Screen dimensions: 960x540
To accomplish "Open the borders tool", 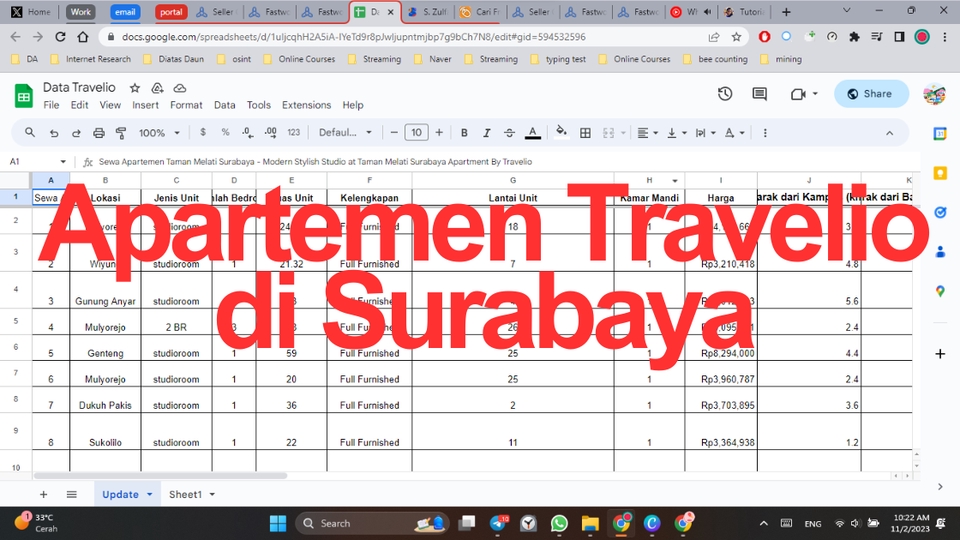I will coord(585,133).
